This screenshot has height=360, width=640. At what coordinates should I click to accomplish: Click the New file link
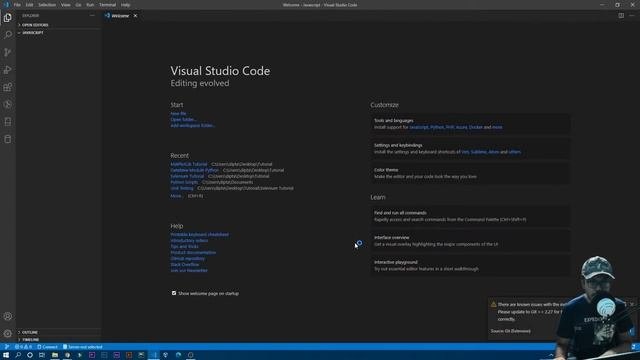click(x=178, y=113)
